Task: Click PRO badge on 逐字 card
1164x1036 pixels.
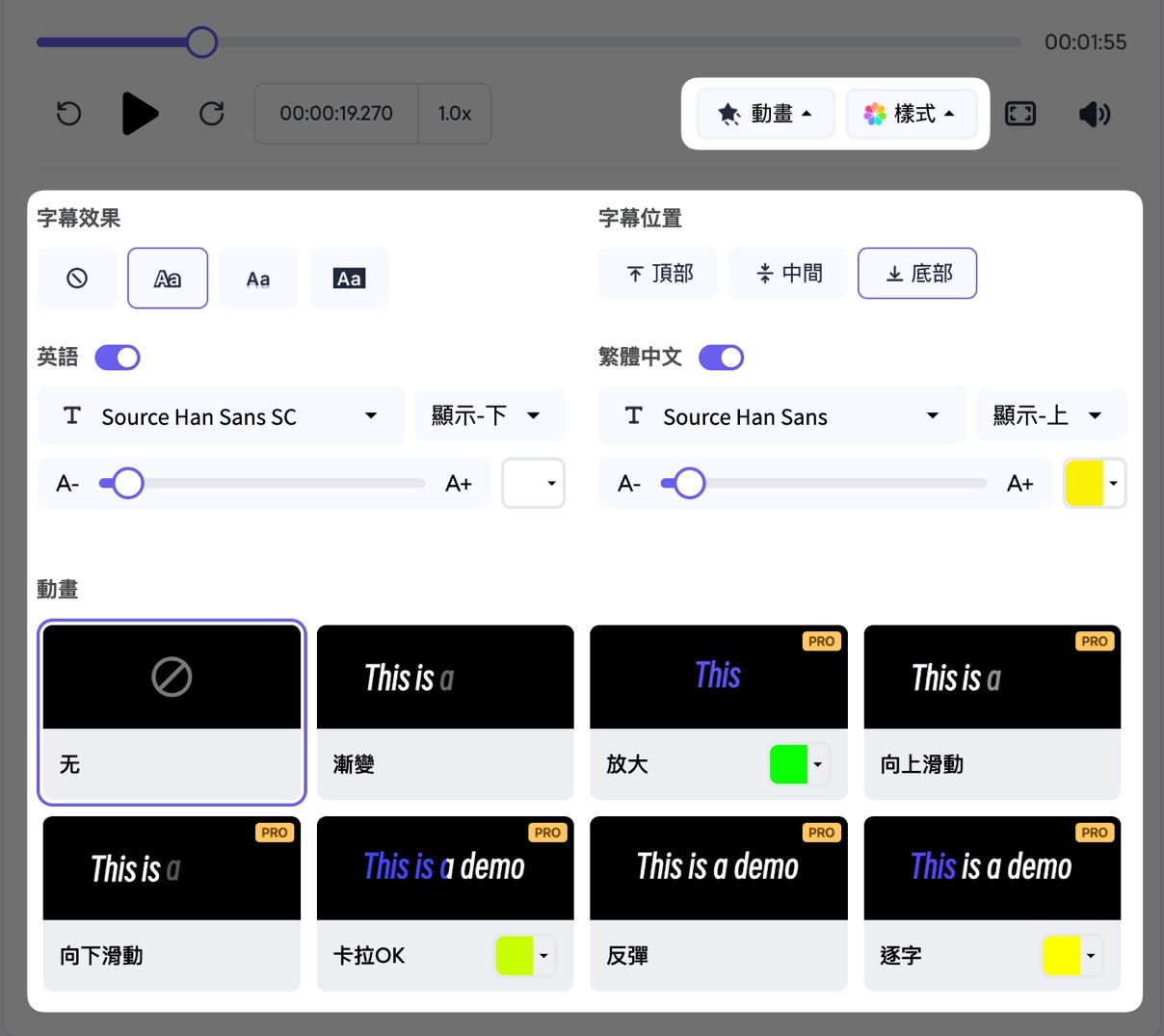Action: tap(1095, 833)
